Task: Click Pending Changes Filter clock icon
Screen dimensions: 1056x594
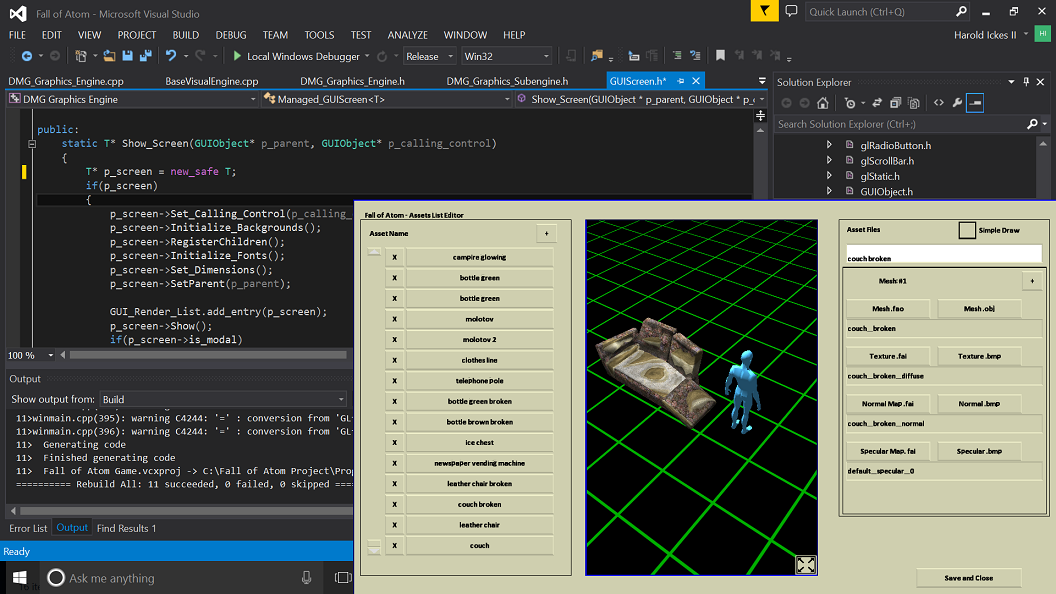Action: click(x=850, y=103)
